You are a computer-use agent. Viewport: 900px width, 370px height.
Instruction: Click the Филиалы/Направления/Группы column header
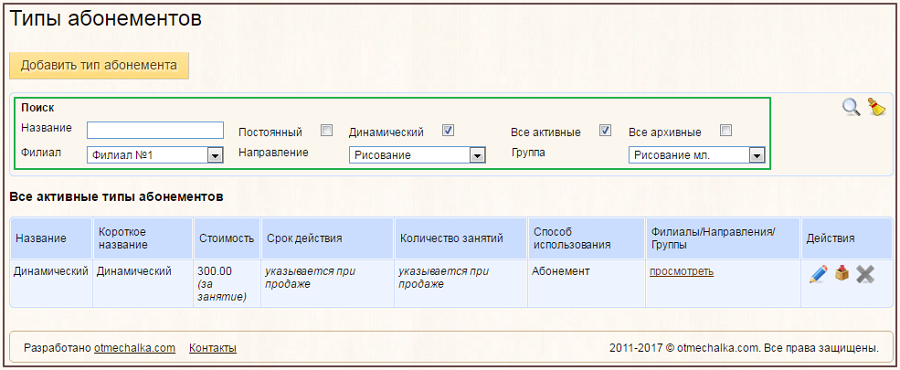click(x=723, y=238)
